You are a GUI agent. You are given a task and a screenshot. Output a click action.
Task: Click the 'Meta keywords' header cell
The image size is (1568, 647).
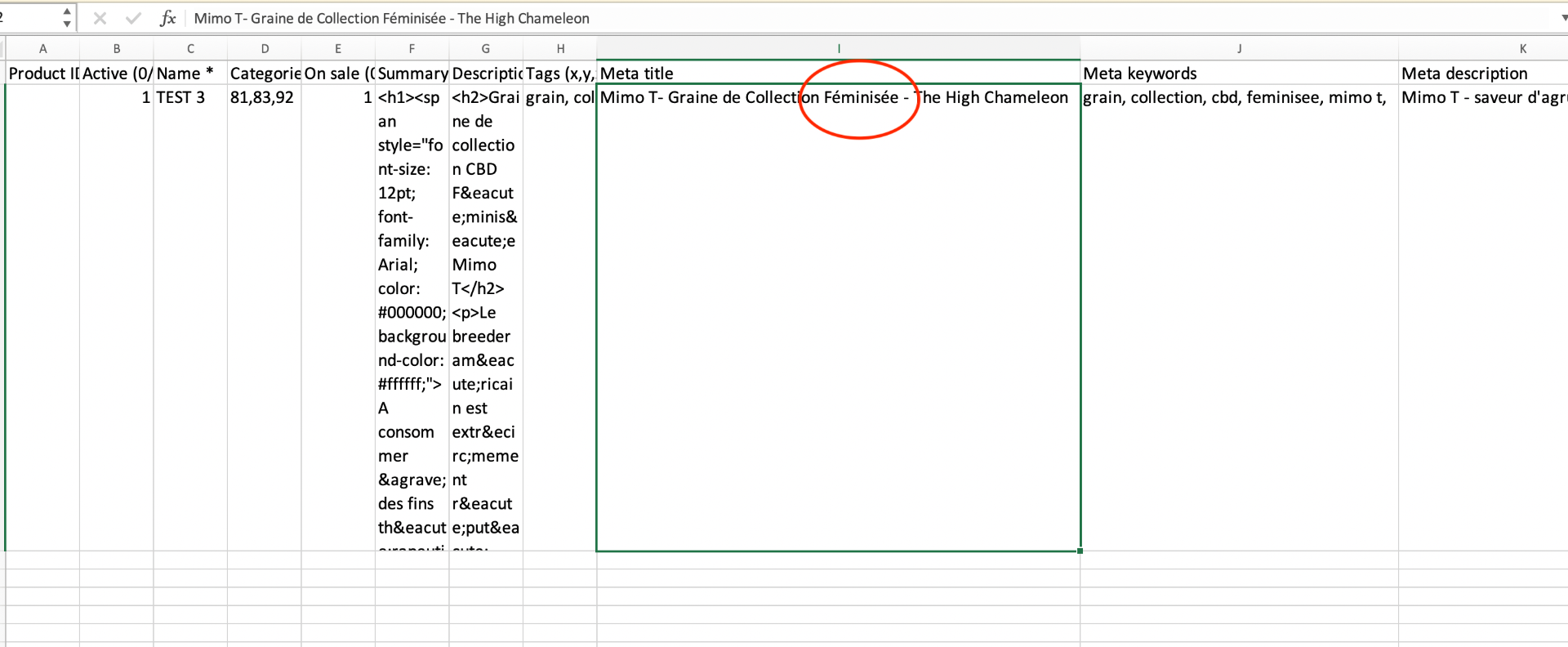click(x=1240, y=73)
